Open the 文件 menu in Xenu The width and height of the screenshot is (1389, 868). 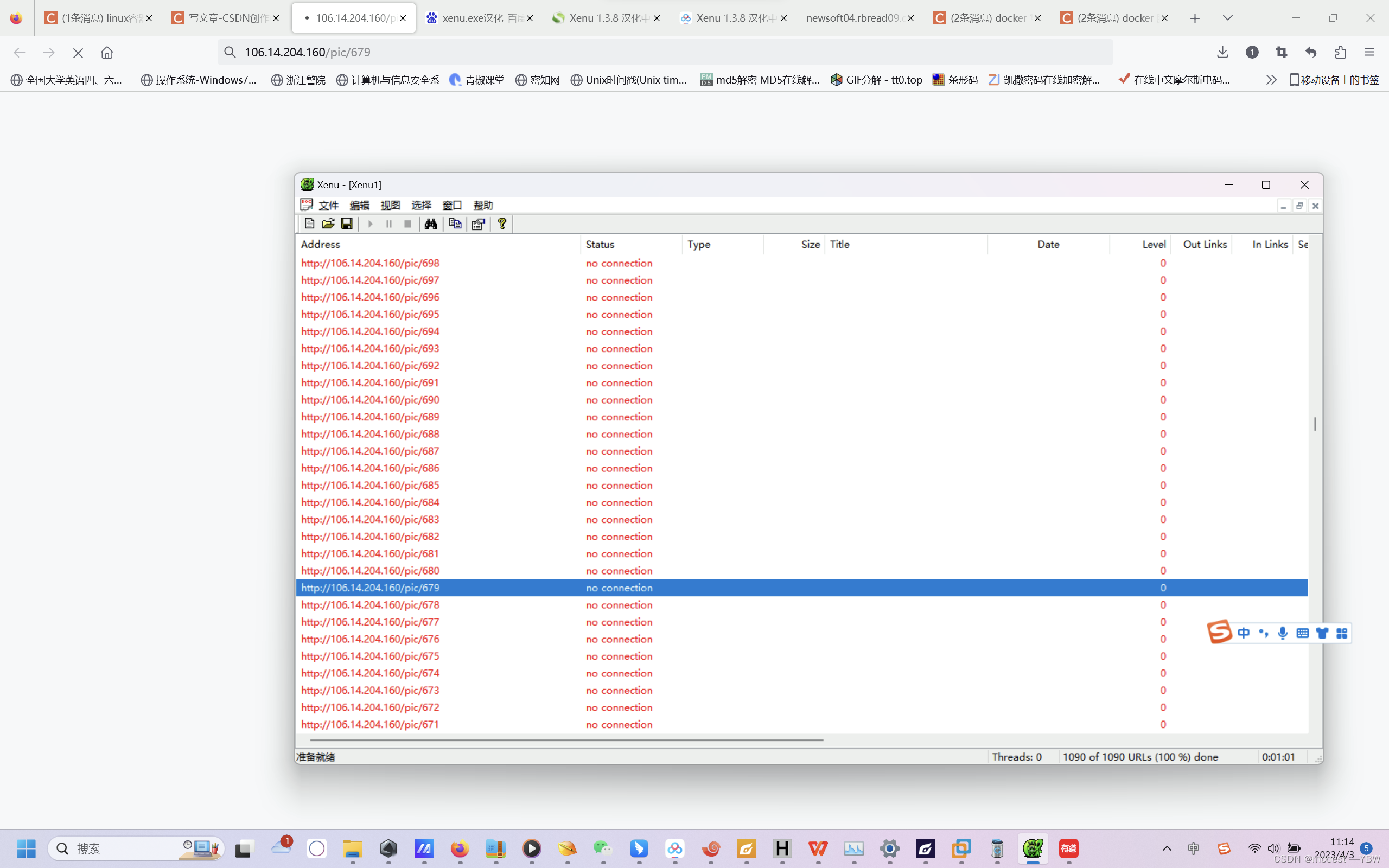[x=328, y=206]
